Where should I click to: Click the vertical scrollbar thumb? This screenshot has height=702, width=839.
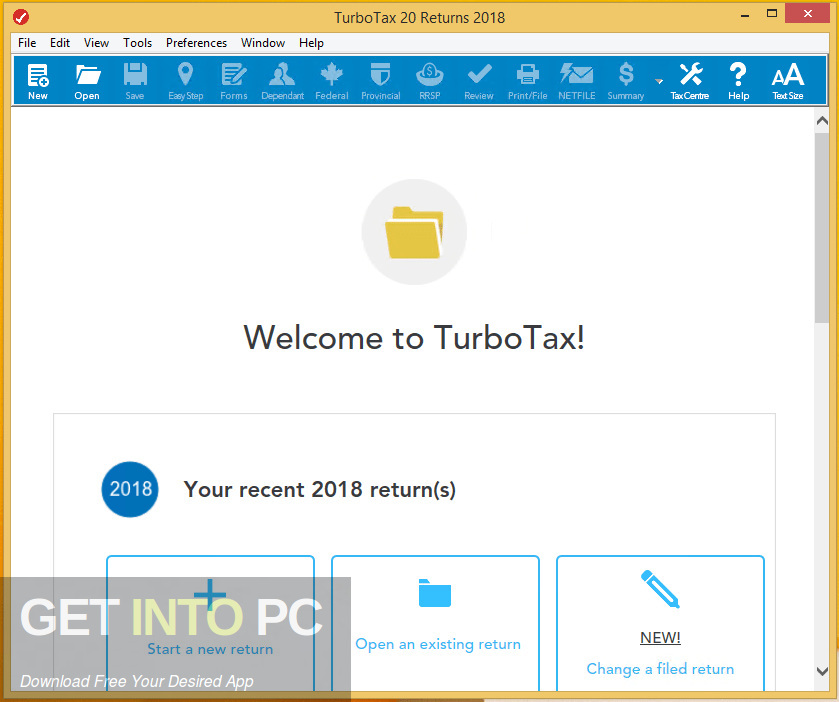point(822,228)
